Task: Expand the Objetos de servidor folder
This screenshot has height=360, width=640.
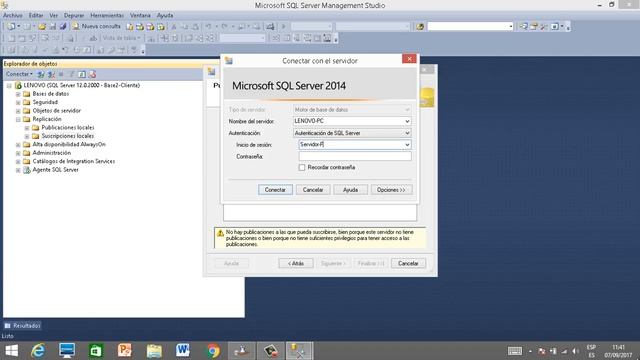Action: click(x=18, y=111)
